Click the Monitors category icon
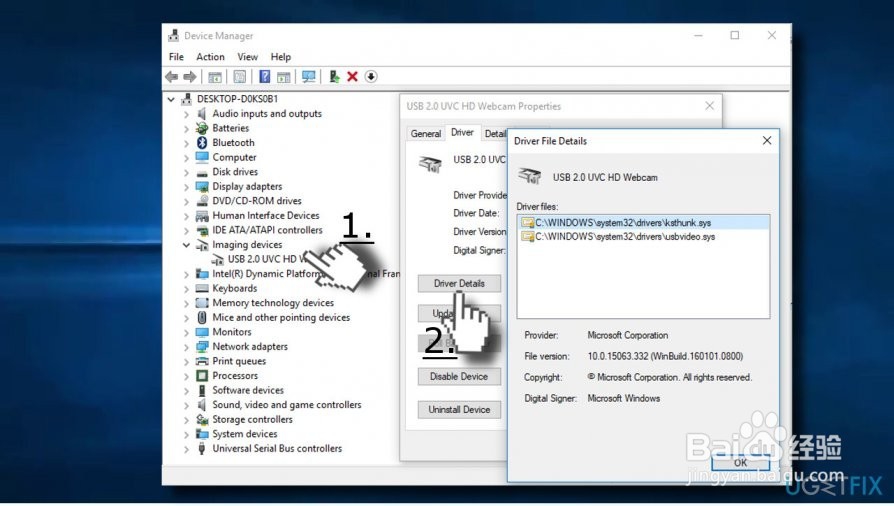 coord(202,332)
